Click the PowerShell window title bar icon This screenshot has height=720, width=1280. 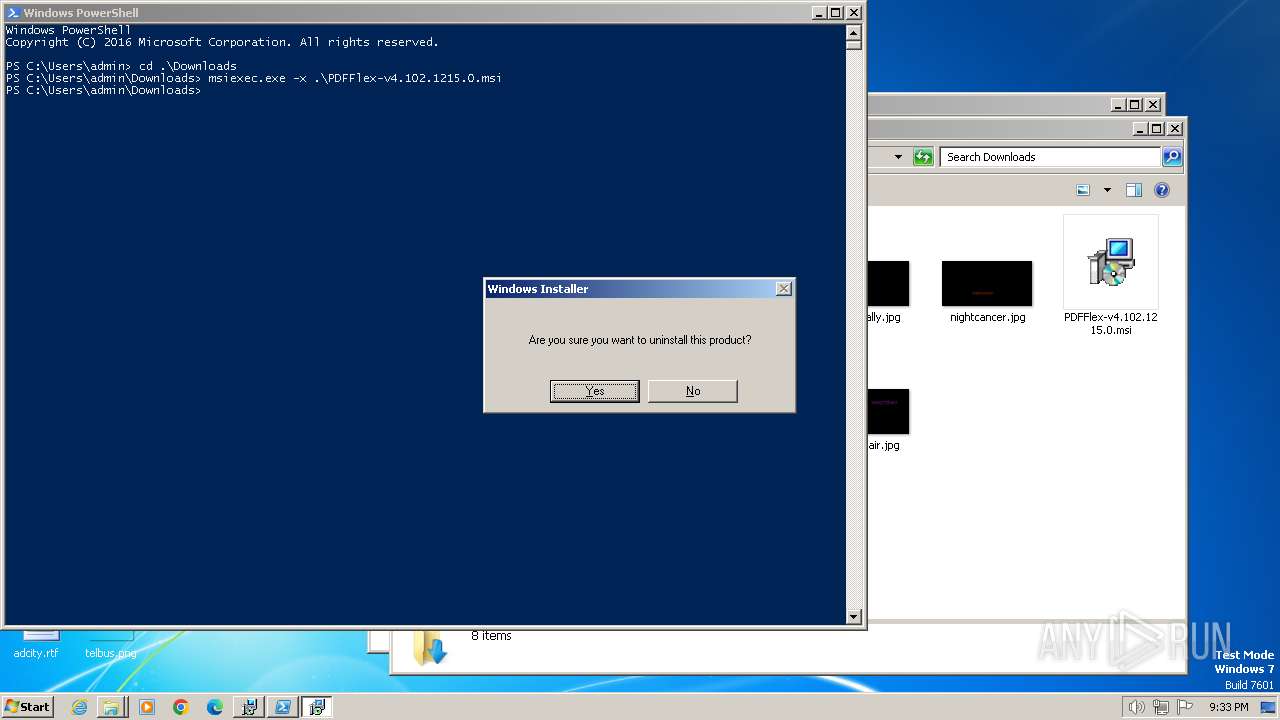tap(13, 13)
